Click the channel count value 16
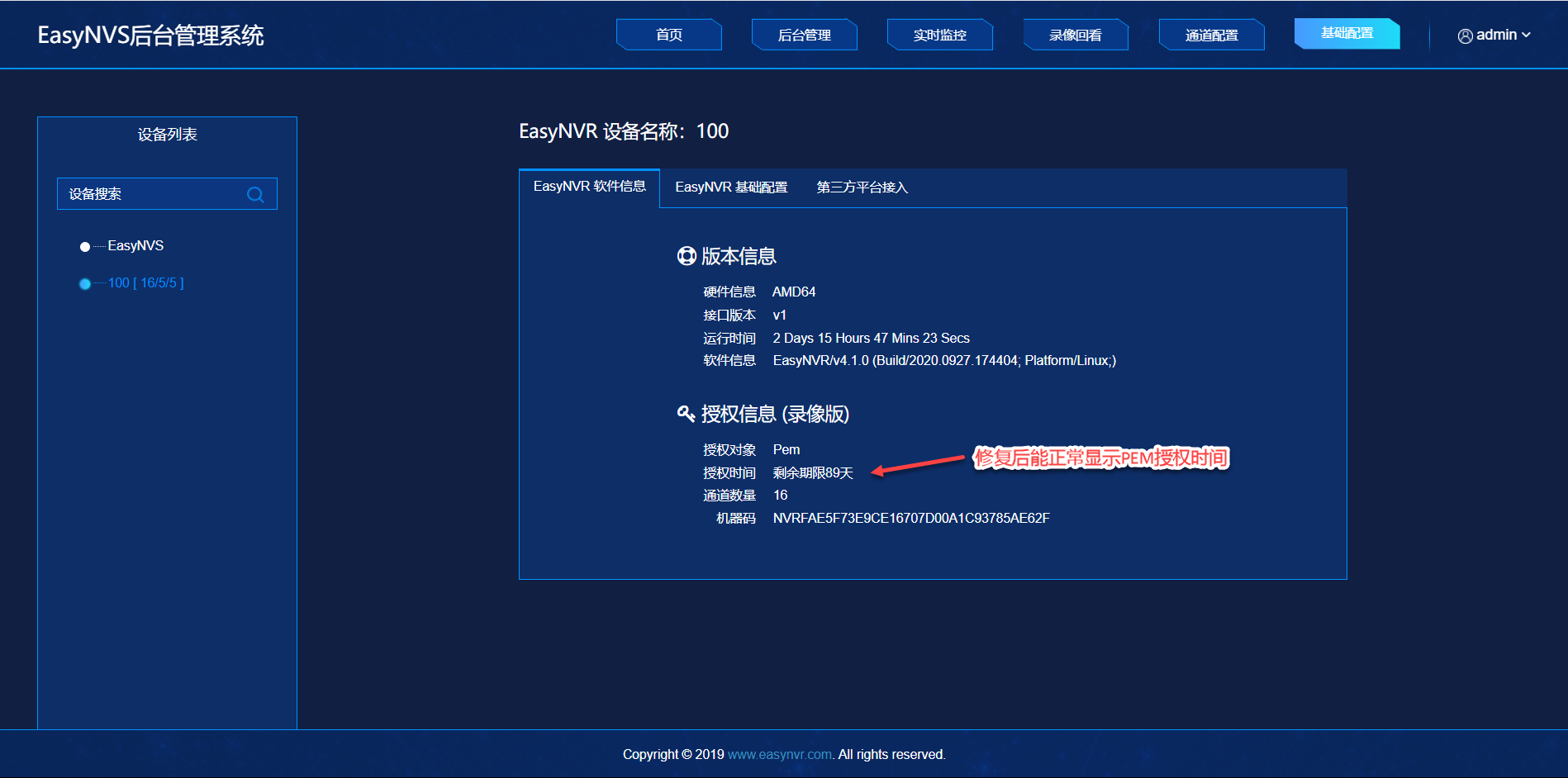Viewport: 1568px width, 778px height. click(780, 495)
